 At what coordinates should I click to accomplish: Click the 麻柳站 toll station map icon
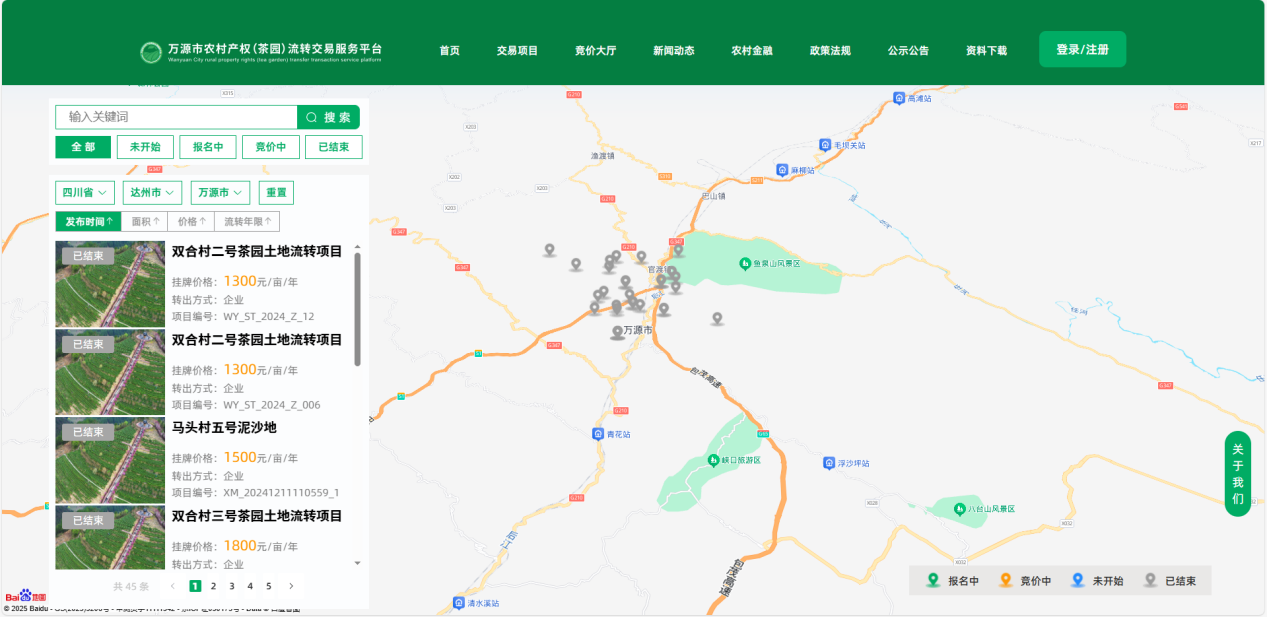coord(783,171)
